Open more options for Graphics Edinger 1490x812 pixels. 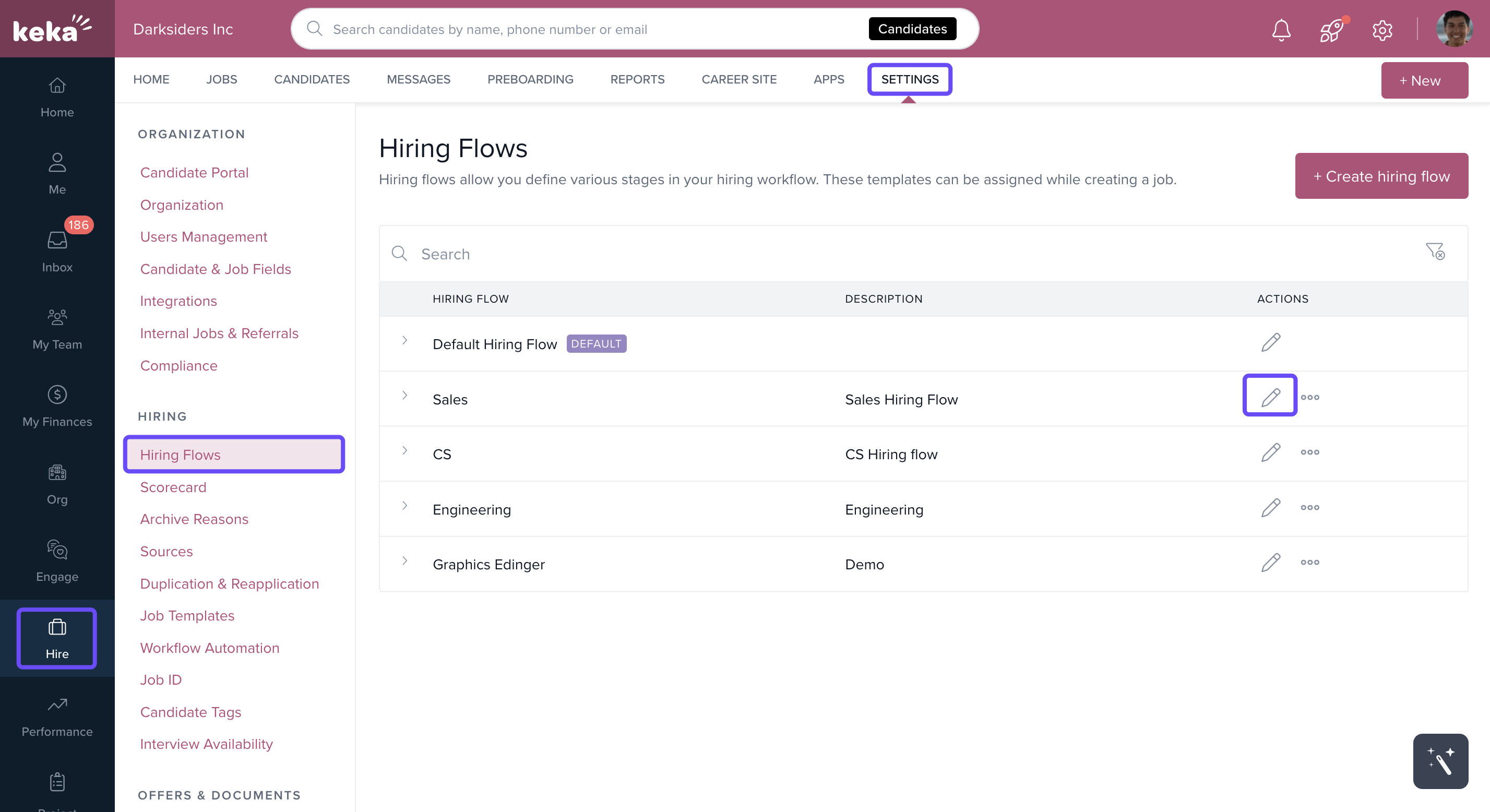click(1309, 562)
